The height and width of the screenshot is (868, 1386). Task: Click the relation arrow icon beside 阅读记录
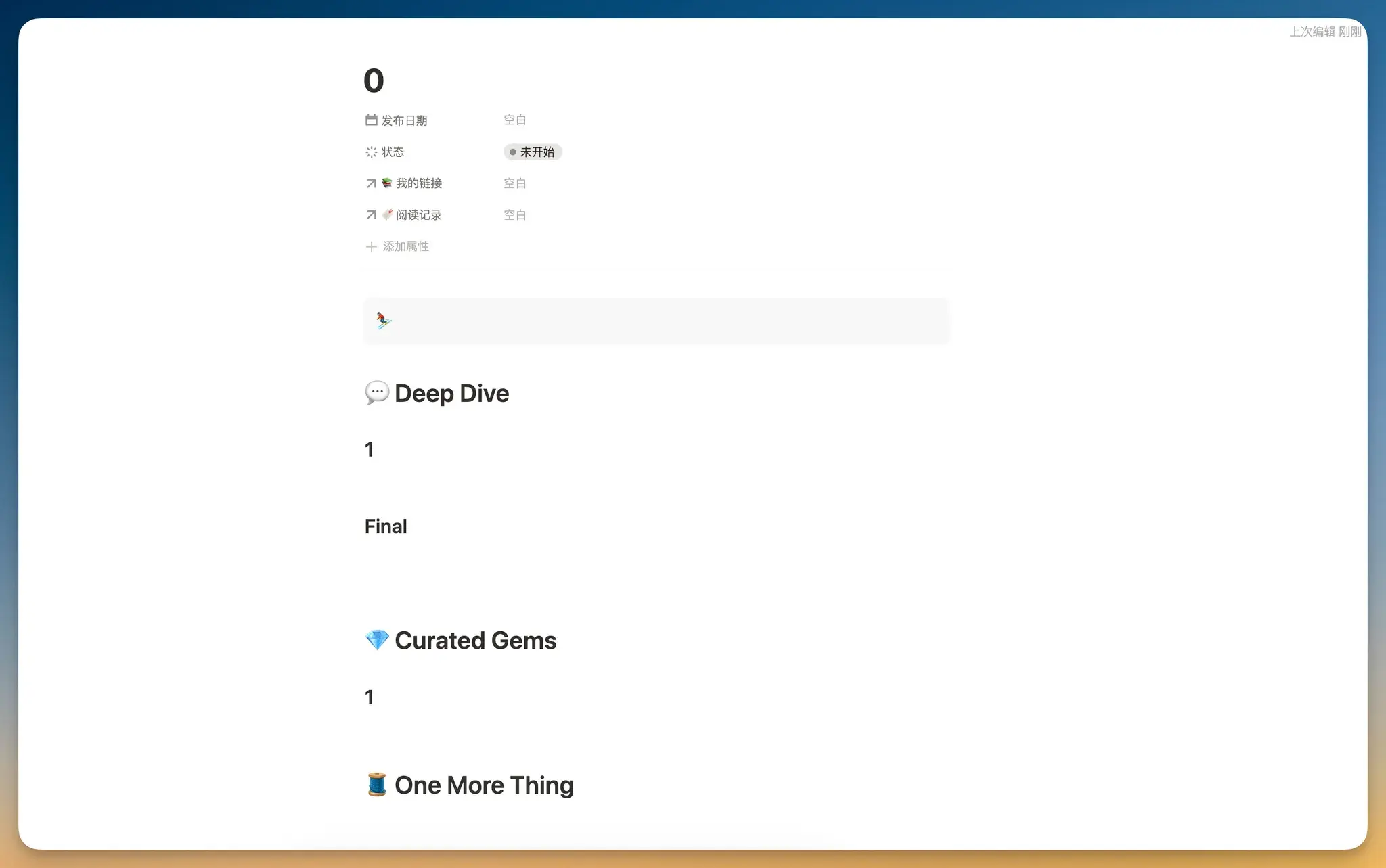tap(371, 215)
